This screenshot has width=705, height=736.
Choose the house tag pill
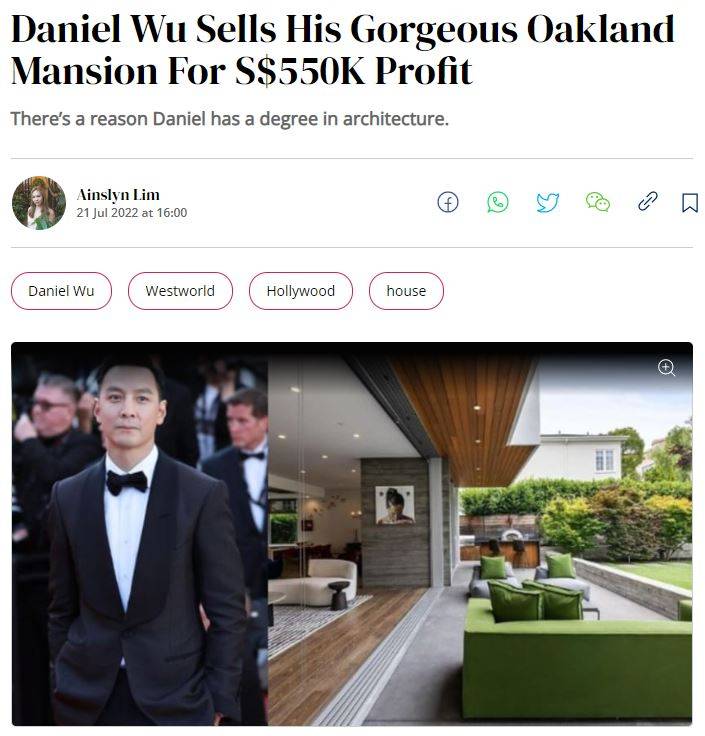pos(406,291)
